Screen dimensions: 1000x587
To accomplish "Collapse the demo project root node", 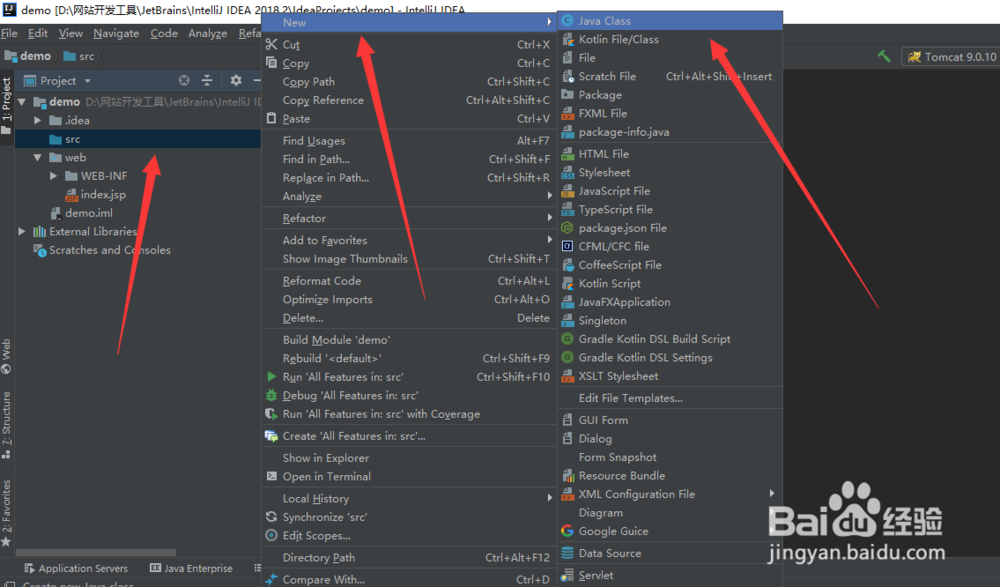I will pos(22,101).
